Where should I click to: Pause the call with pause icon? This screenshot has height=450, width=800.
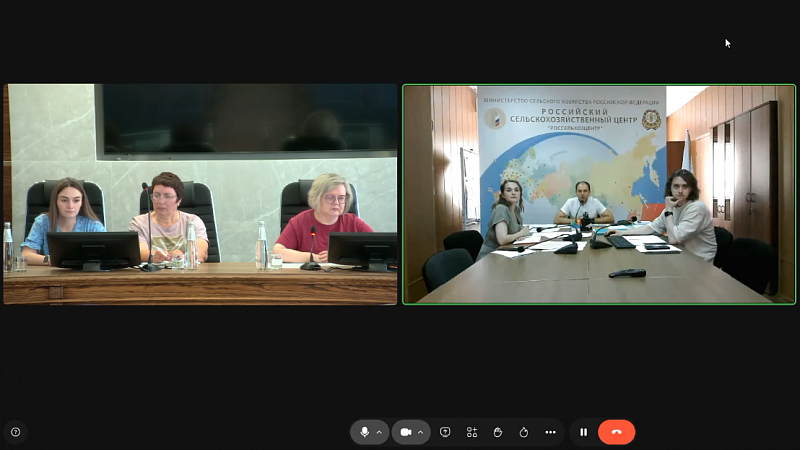(x=584, y=432)
